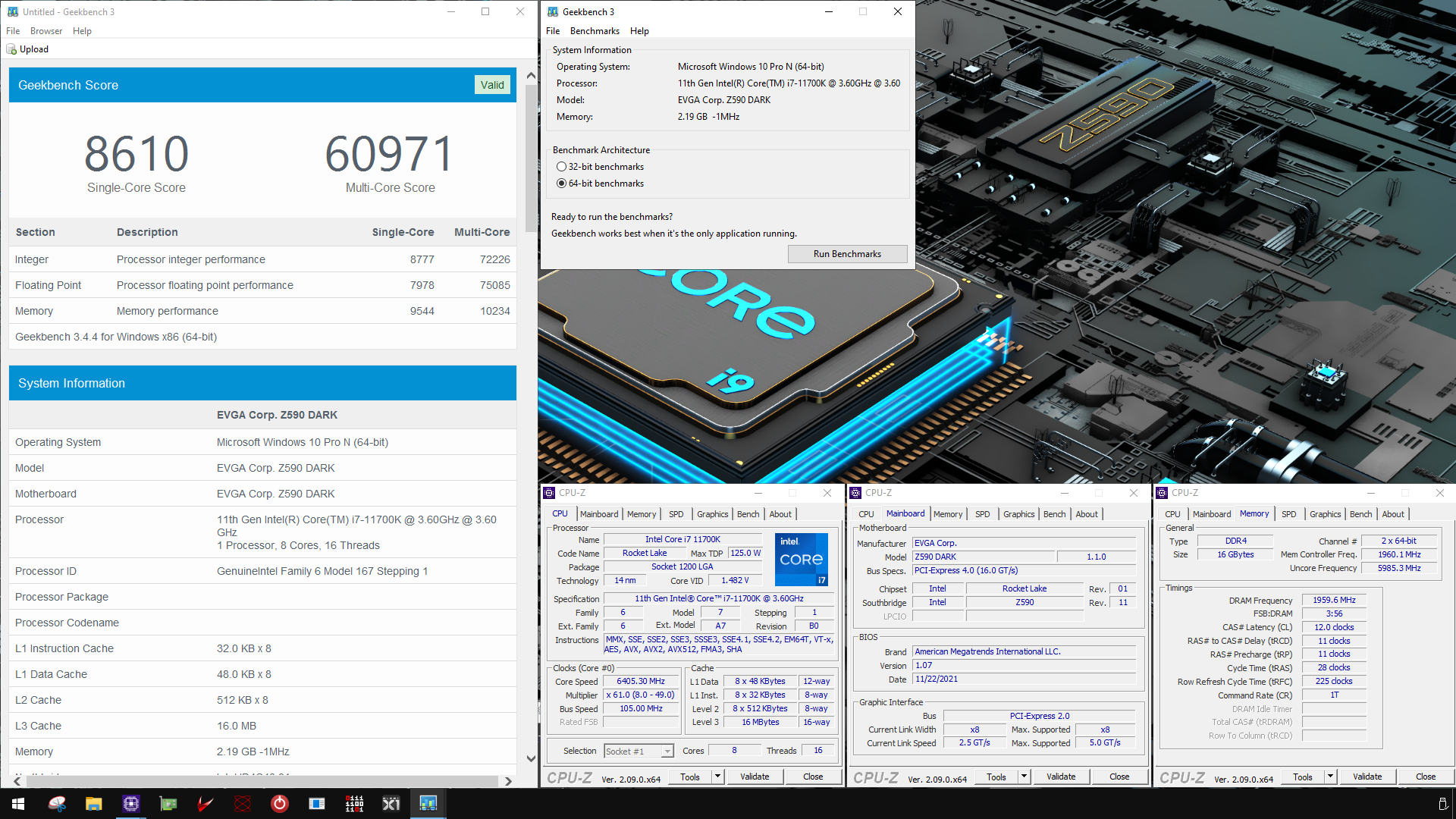Click scroll-up arrow in results vertical scrollbar
Image resolution: width=1456 pixels, height=819 pixels.
[x=531, y=75]
